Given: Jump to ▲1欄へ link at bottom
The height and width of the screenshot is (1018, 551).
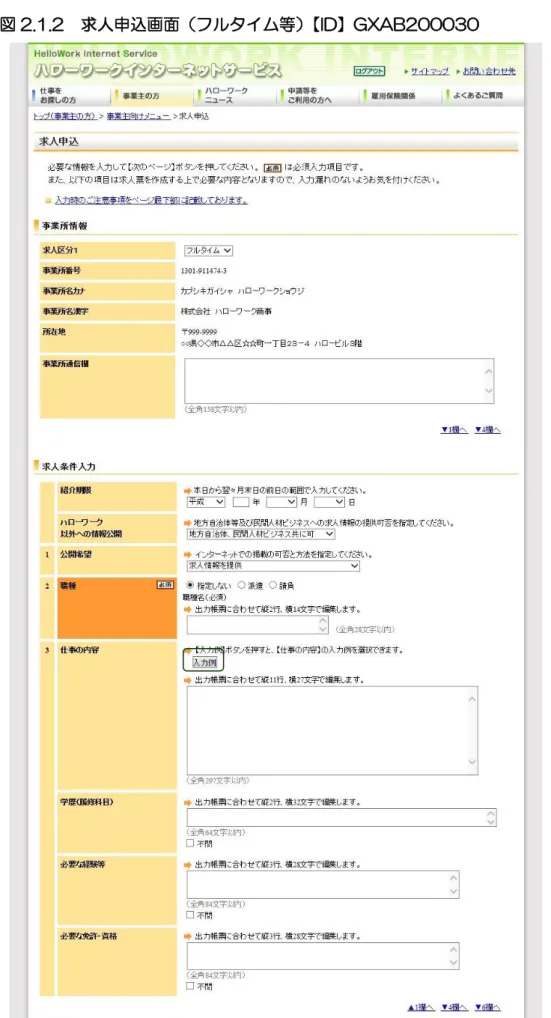Looking at the screenshot, I should click(x=421, y=1007).
